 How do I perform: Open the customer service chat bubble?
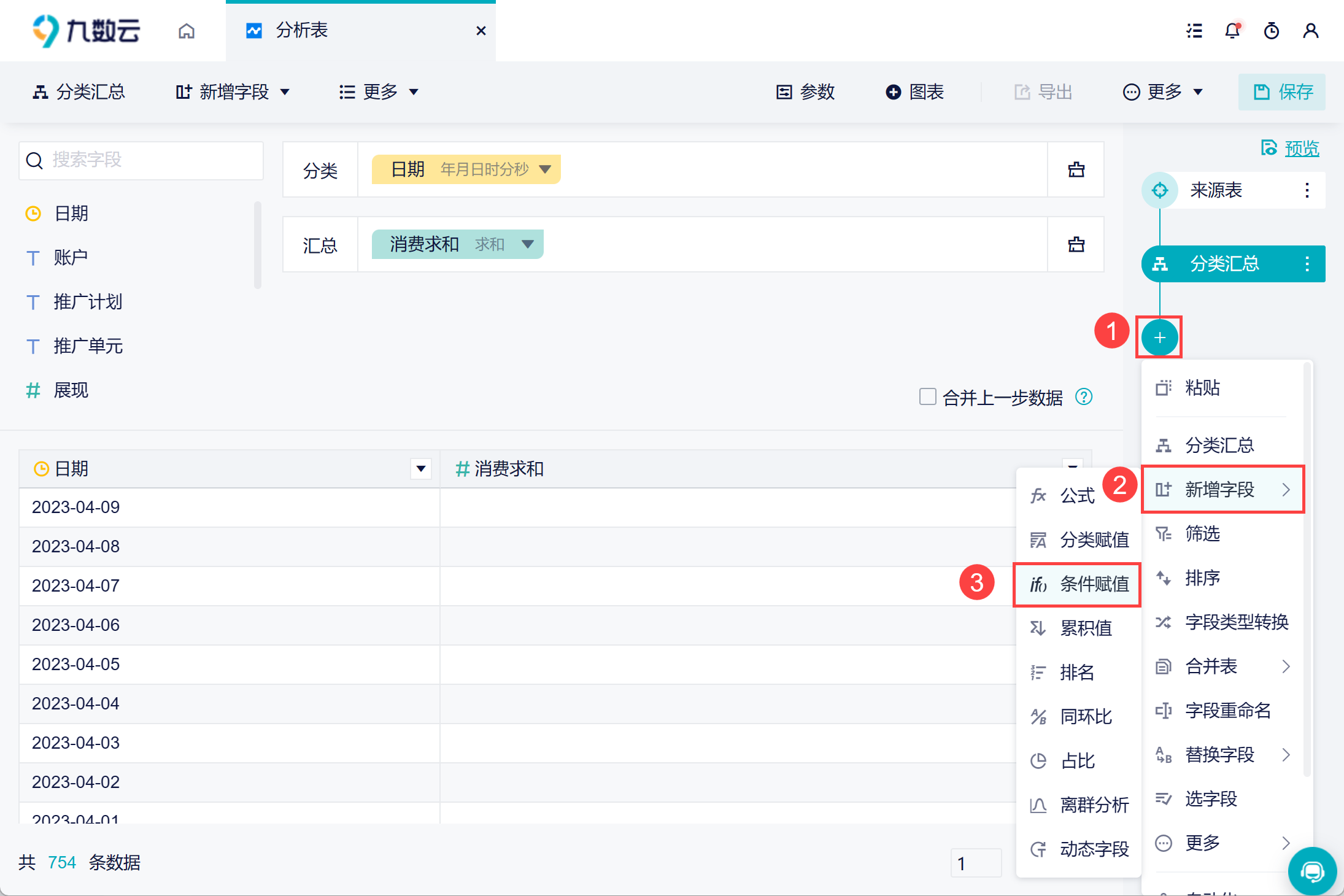(1312, 871)
